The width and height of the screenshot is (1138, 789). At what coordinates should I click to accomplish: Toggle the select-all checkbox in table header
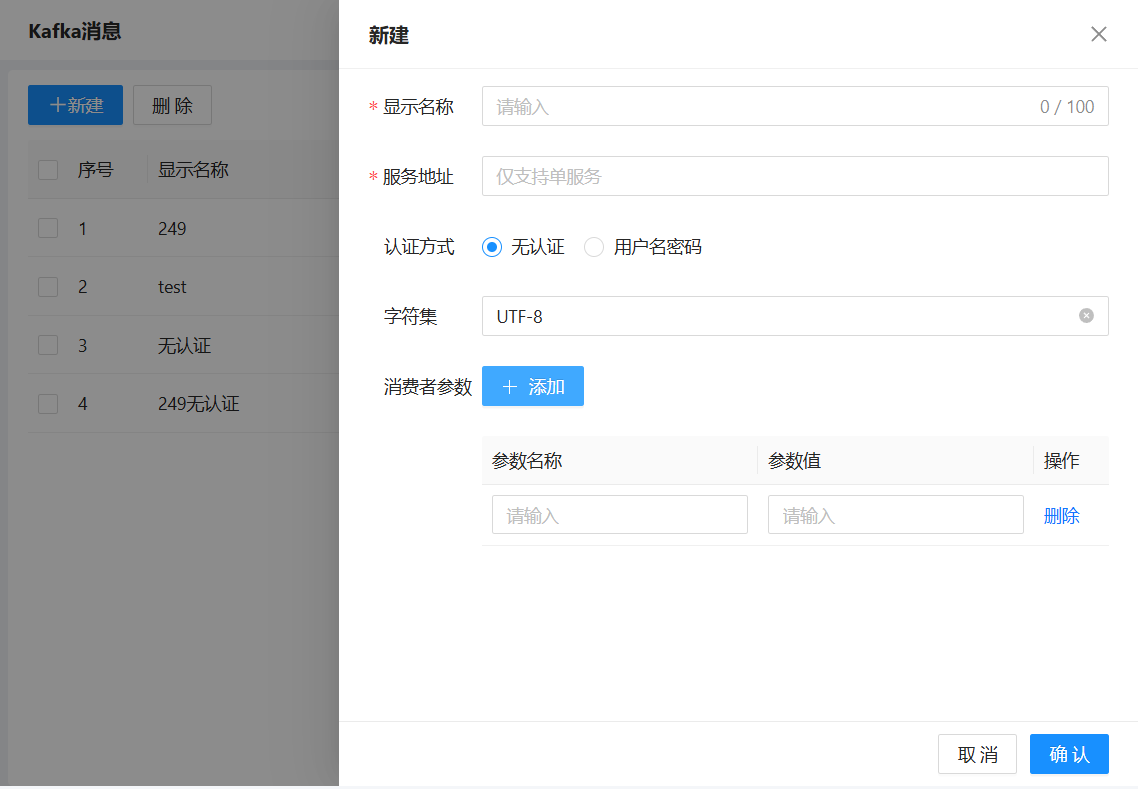click(48, 170)
